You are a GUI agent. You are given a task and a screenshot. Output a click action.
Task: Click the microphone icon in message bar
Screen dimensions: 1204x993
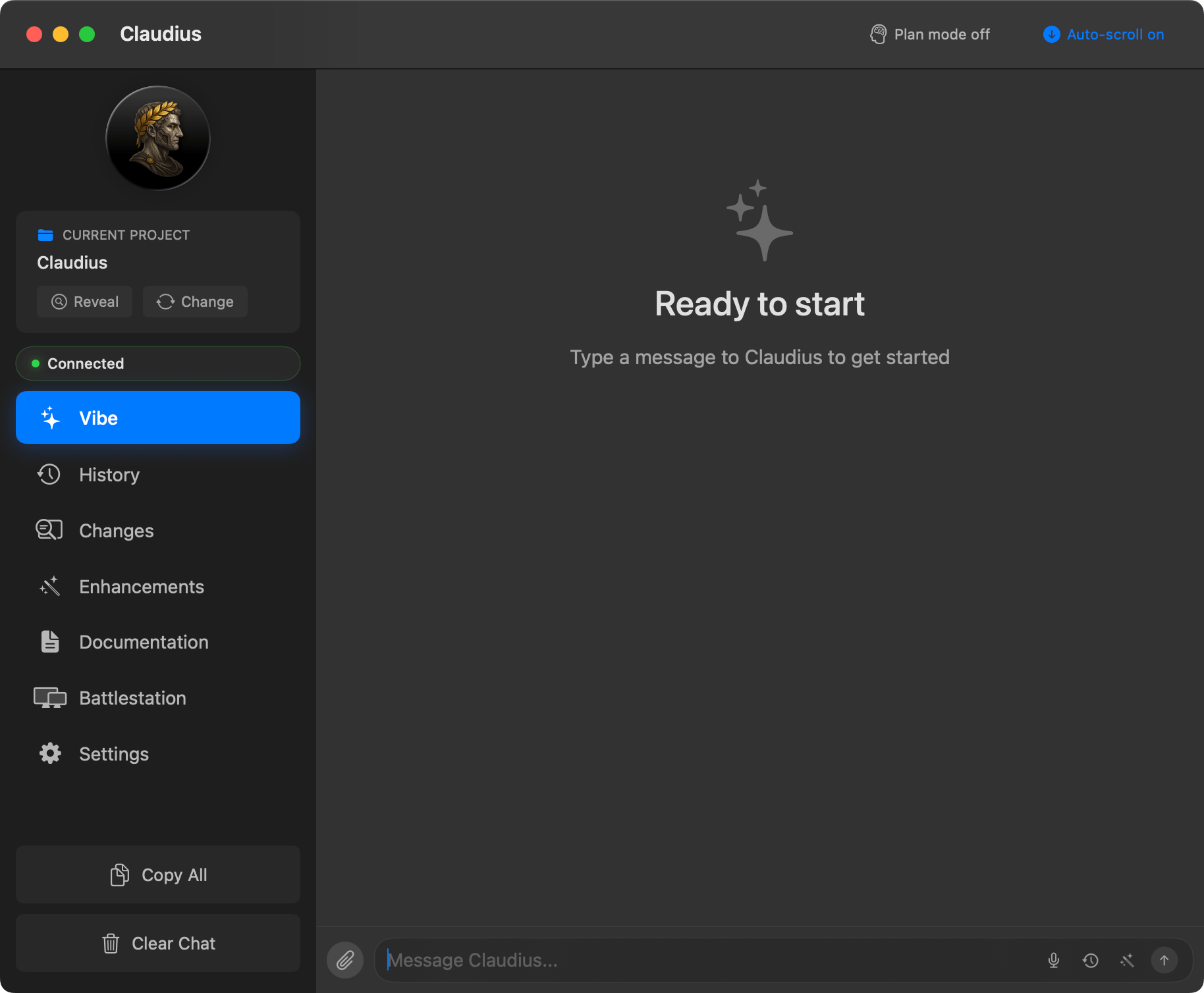pyautogui.click(x=1054, y=960)
